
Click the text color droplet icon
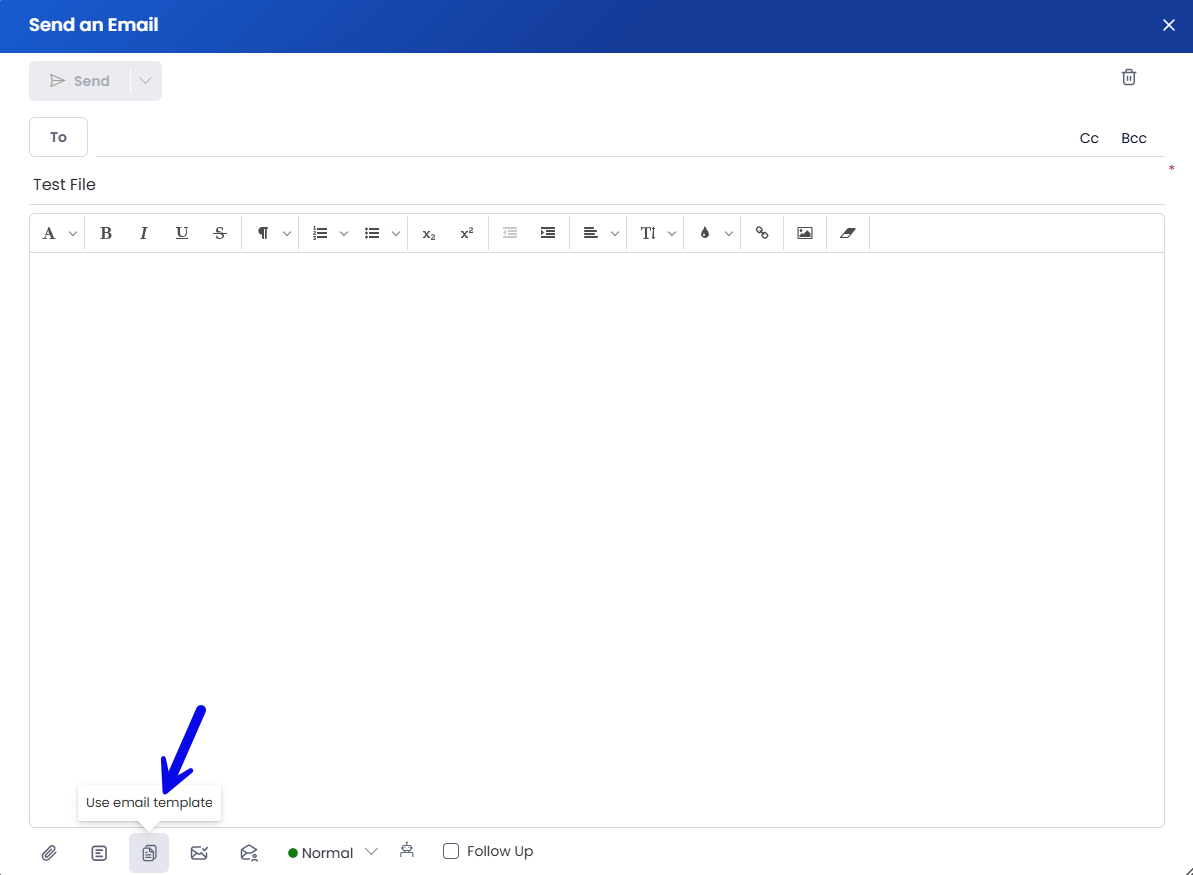pyautogui.click(x=705, y=234)
